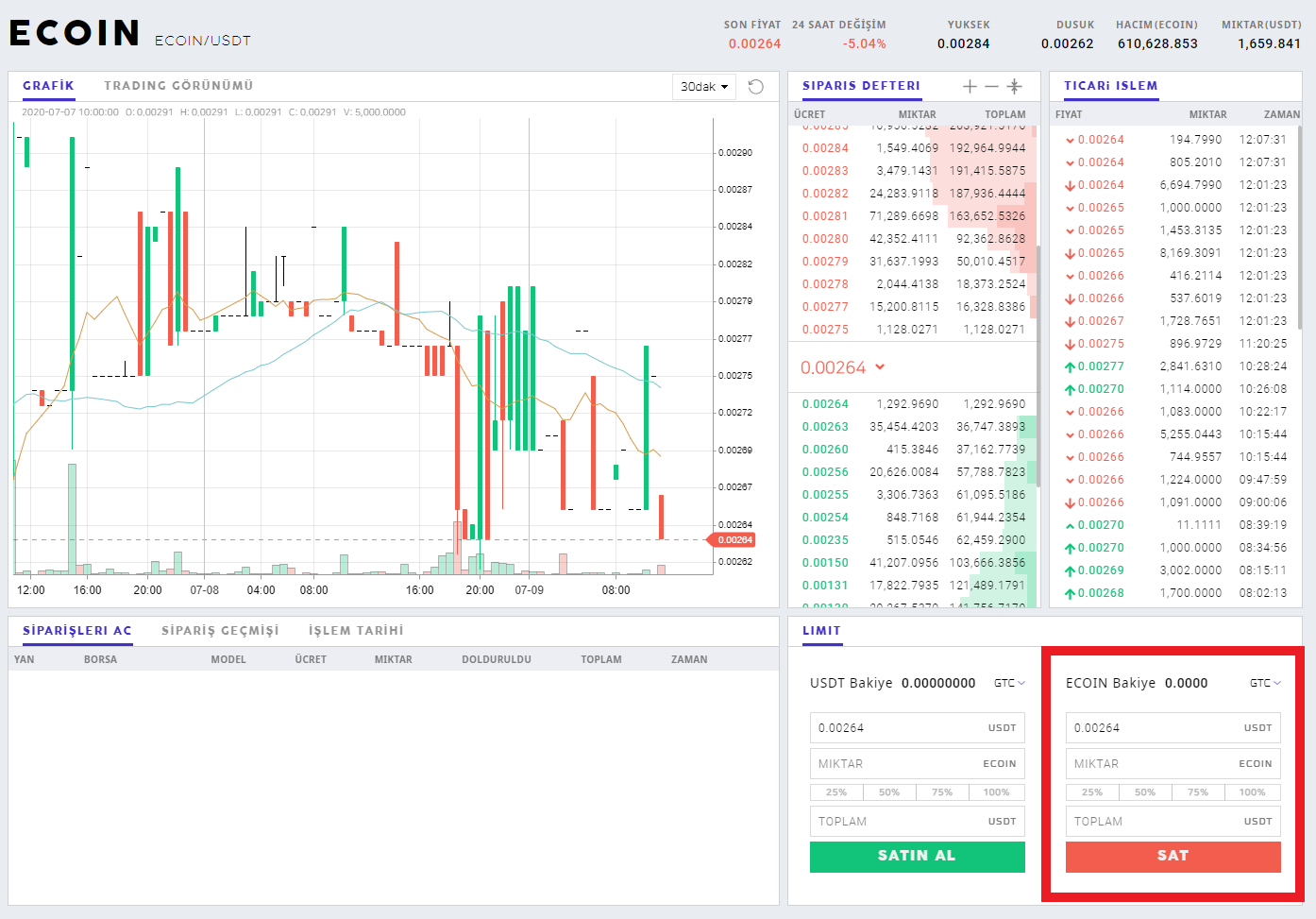
Task: Click the buy price field showing 0.00264
Action: click(x=917, y=728)
